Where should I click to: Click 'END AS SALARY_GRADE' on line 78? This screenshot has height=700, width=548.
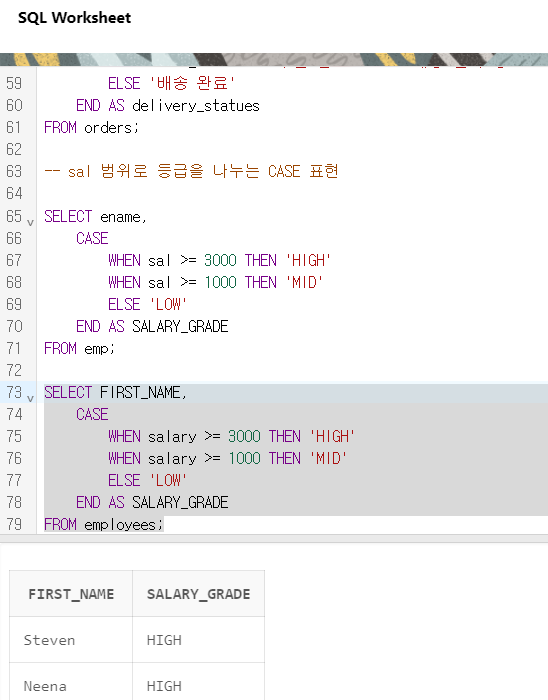(152, 502)
